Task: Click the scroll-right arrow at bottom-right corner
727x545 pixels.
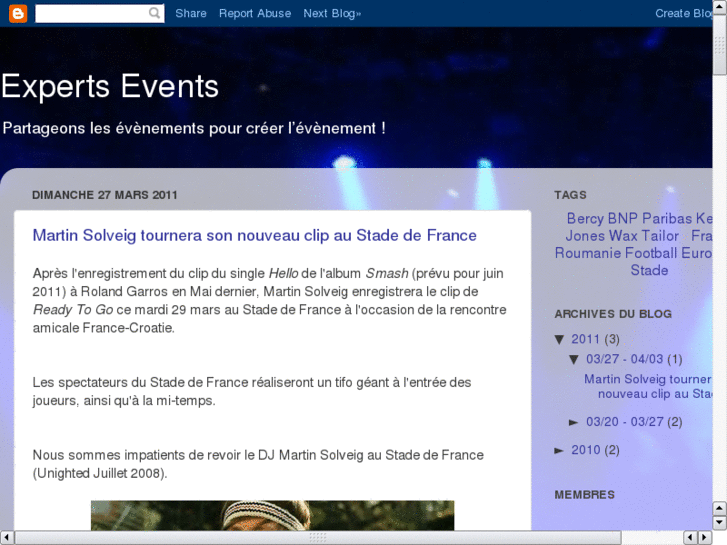Action: (705, 538)
